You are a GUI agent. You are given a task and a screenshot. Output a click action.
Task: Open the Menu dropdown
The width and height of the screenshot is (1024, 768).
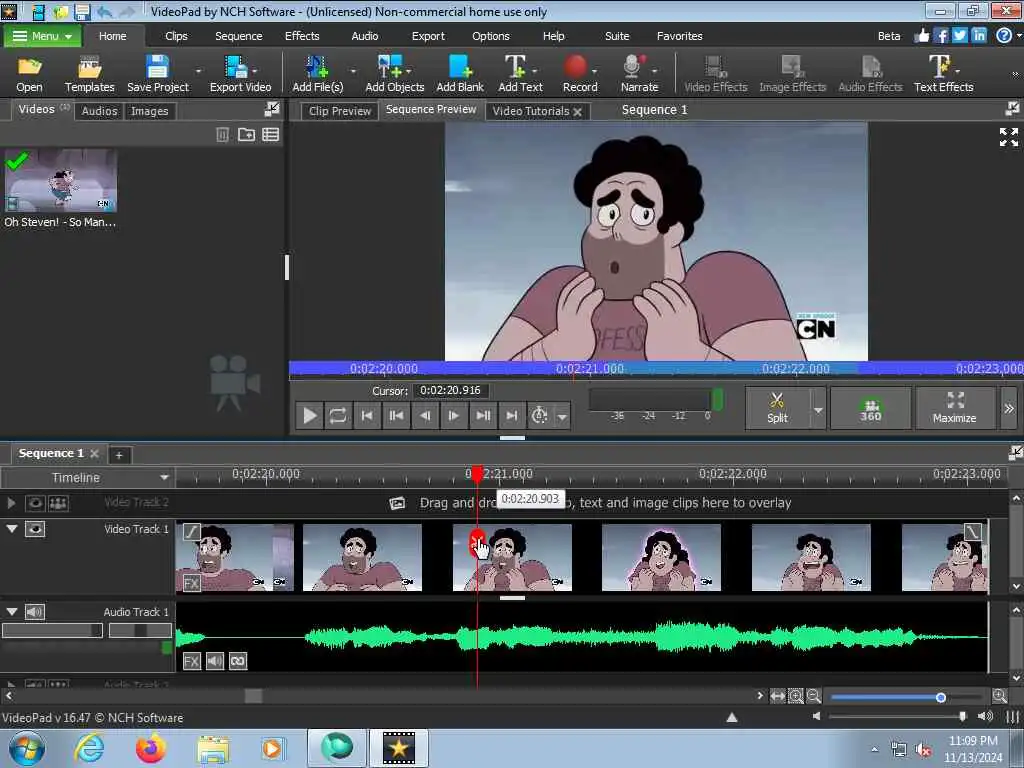tap(42, 36)
